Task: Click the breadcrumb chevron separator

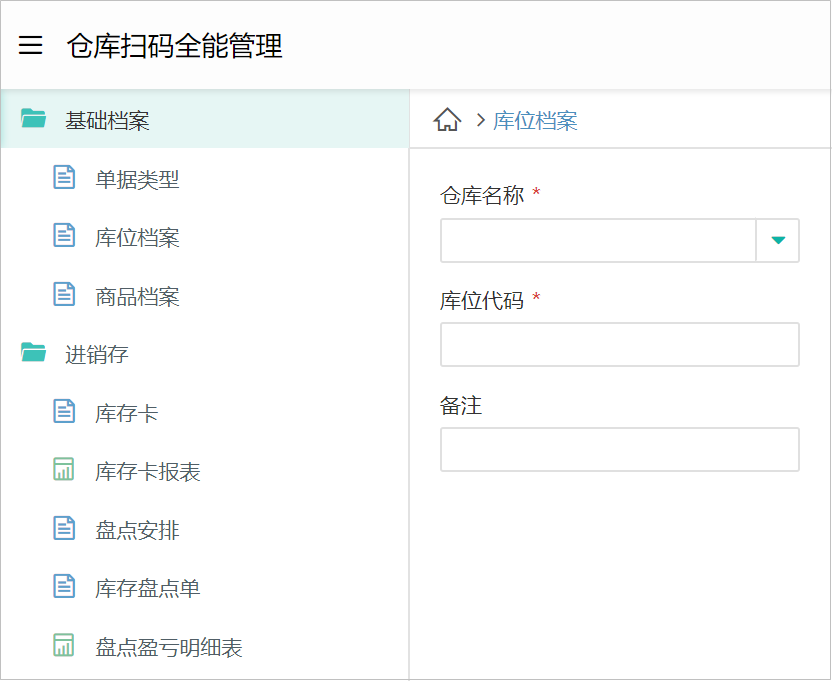Action: tap(481, 120)
